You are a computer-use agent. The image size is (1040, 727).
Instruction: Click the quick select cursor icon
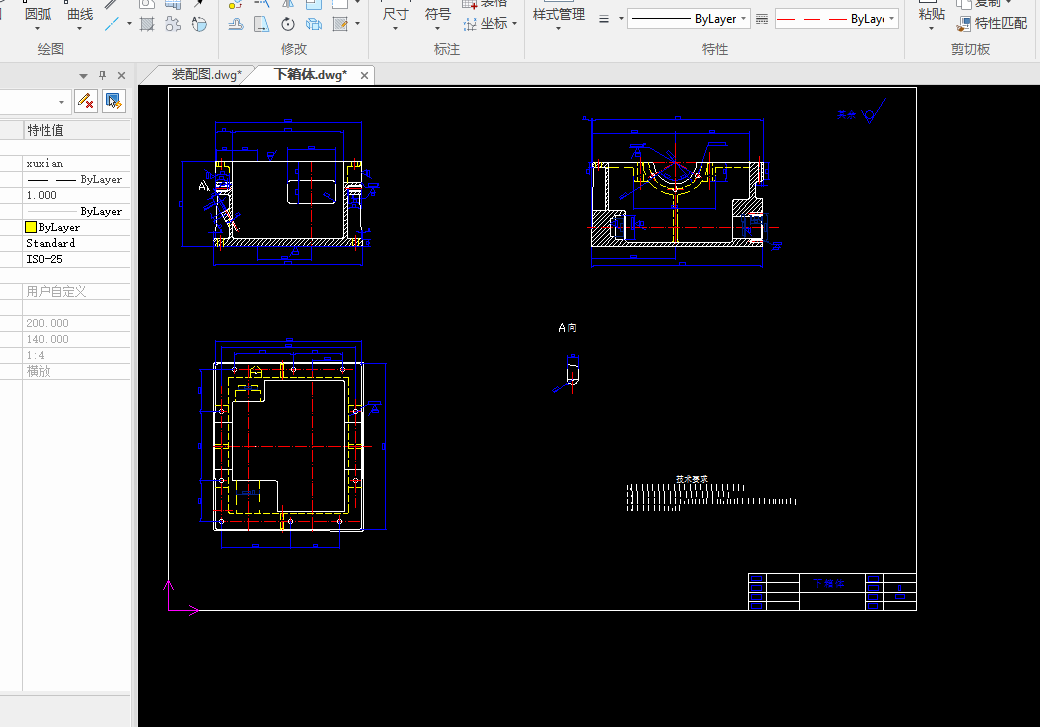(114, 101)
